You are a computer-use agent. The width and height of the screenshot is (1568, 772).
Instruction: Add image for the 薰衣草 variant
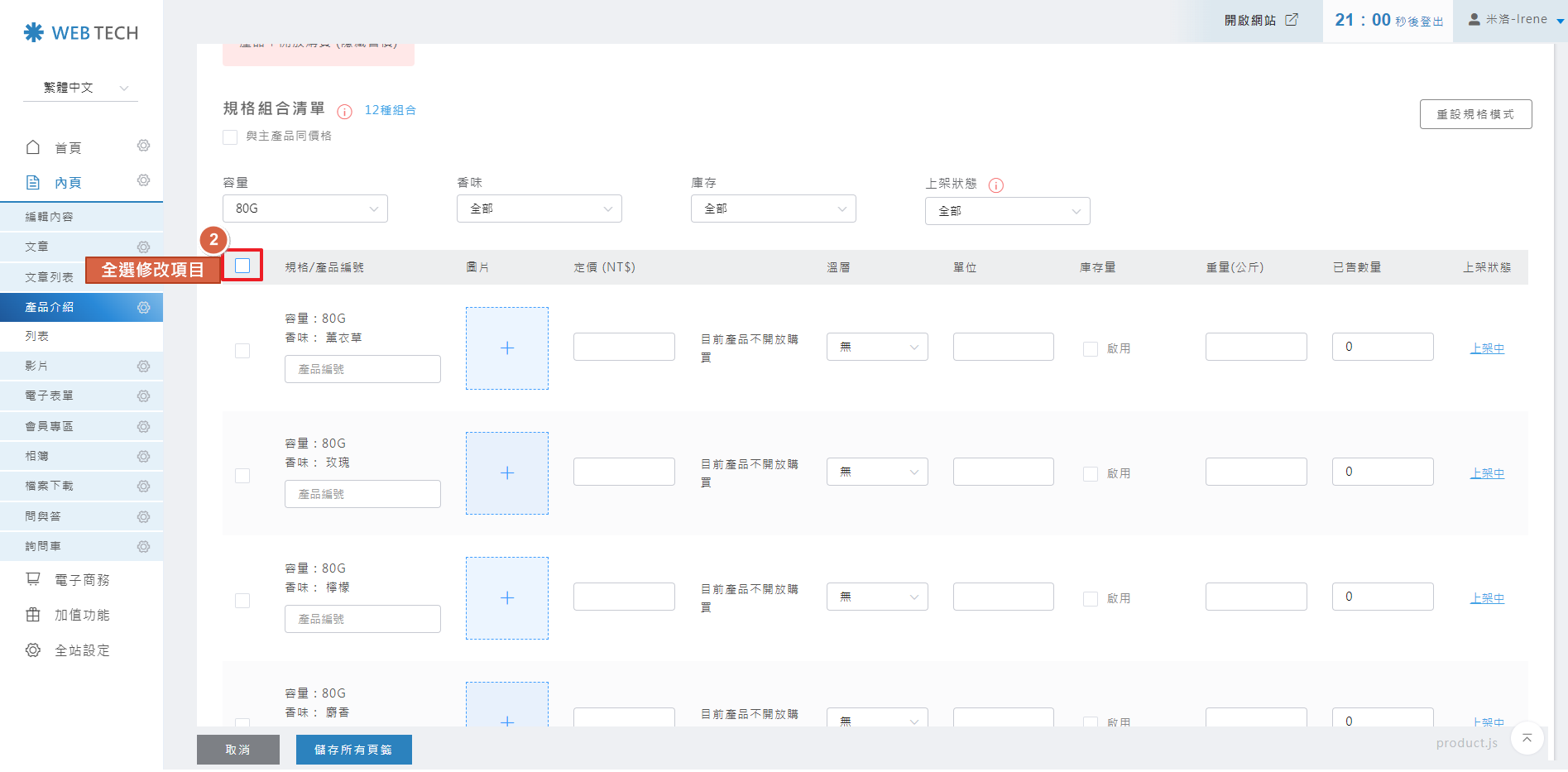(x=507, y=348)
